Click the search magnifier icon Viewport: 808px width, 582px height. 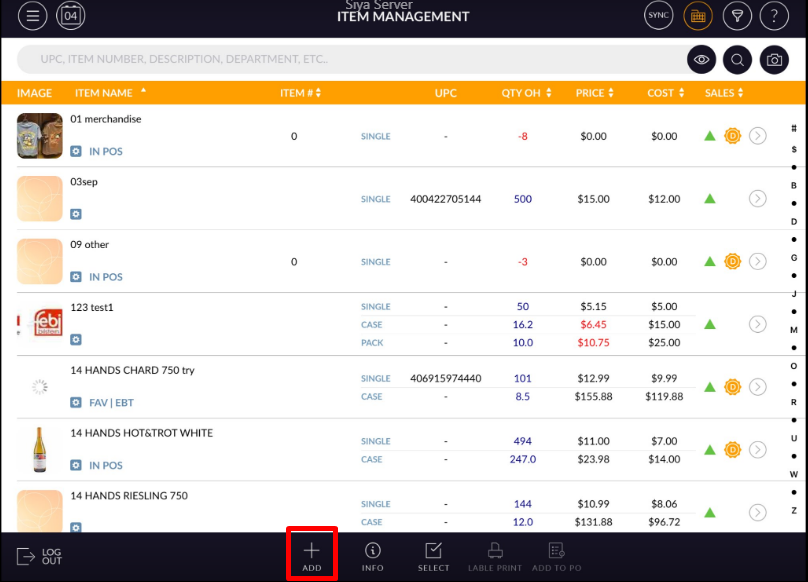pos(738,60)
